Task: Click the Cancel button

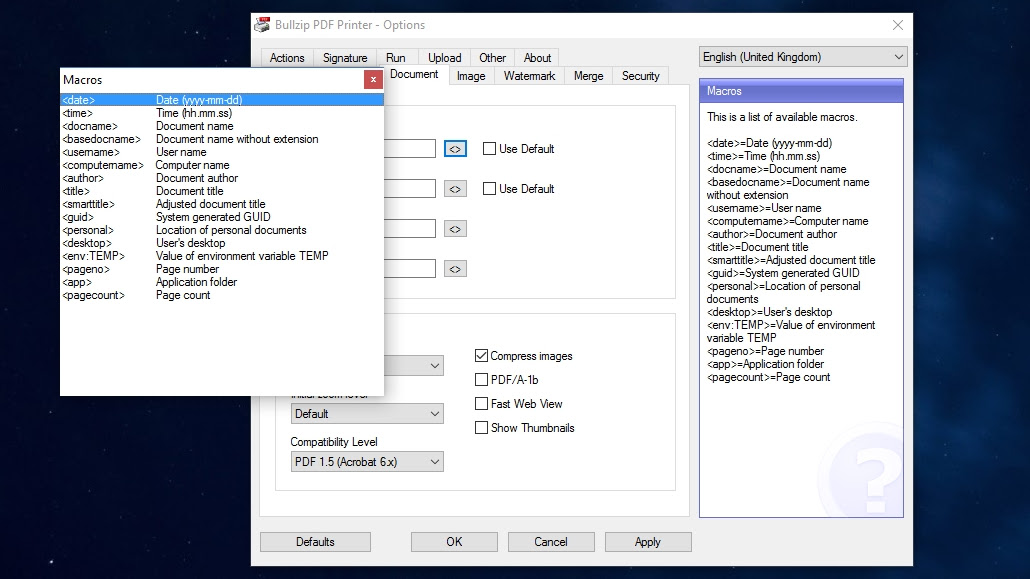Action: click(550, 542)
